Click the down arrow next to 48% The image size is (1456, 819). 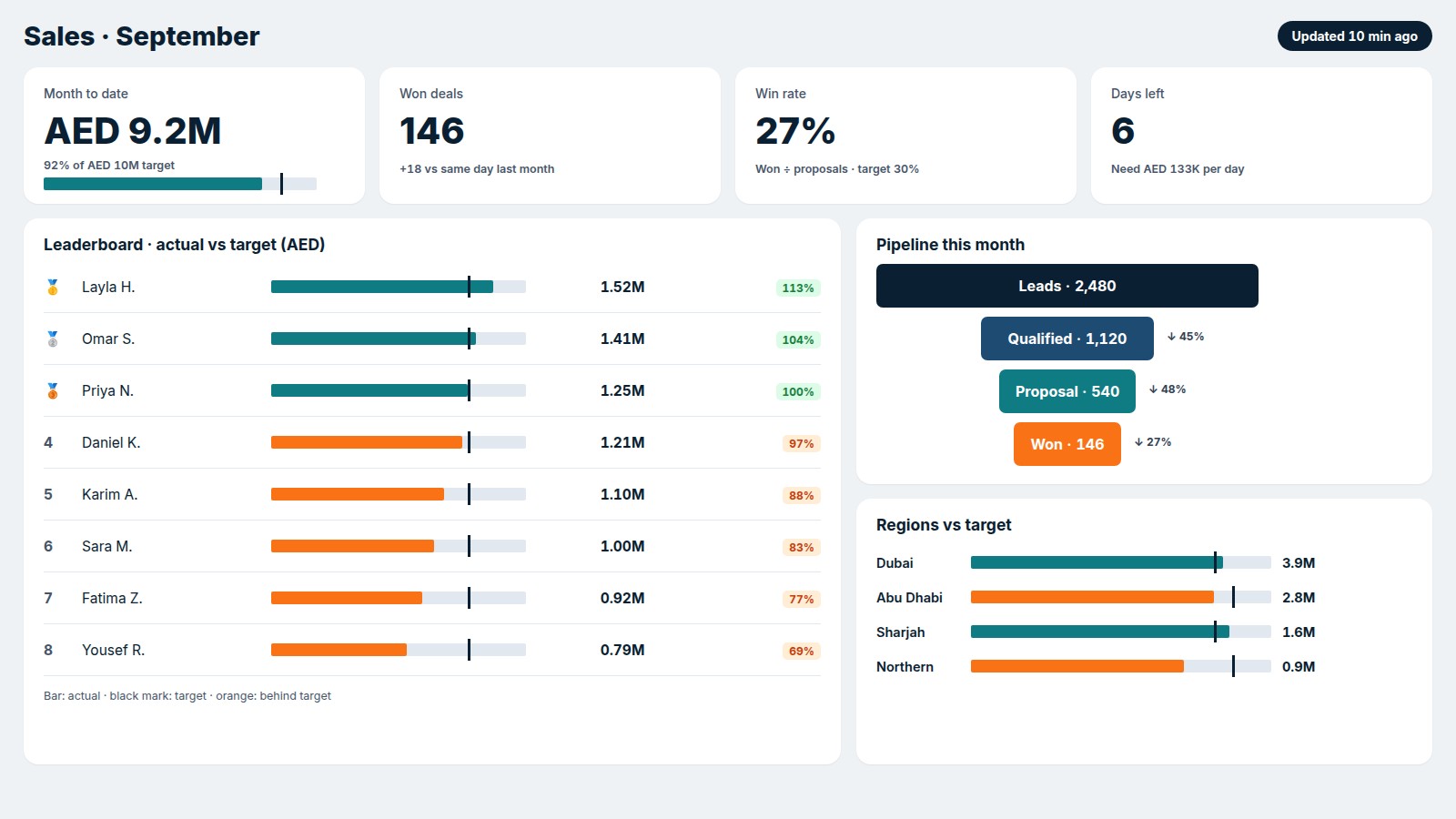1154,389
